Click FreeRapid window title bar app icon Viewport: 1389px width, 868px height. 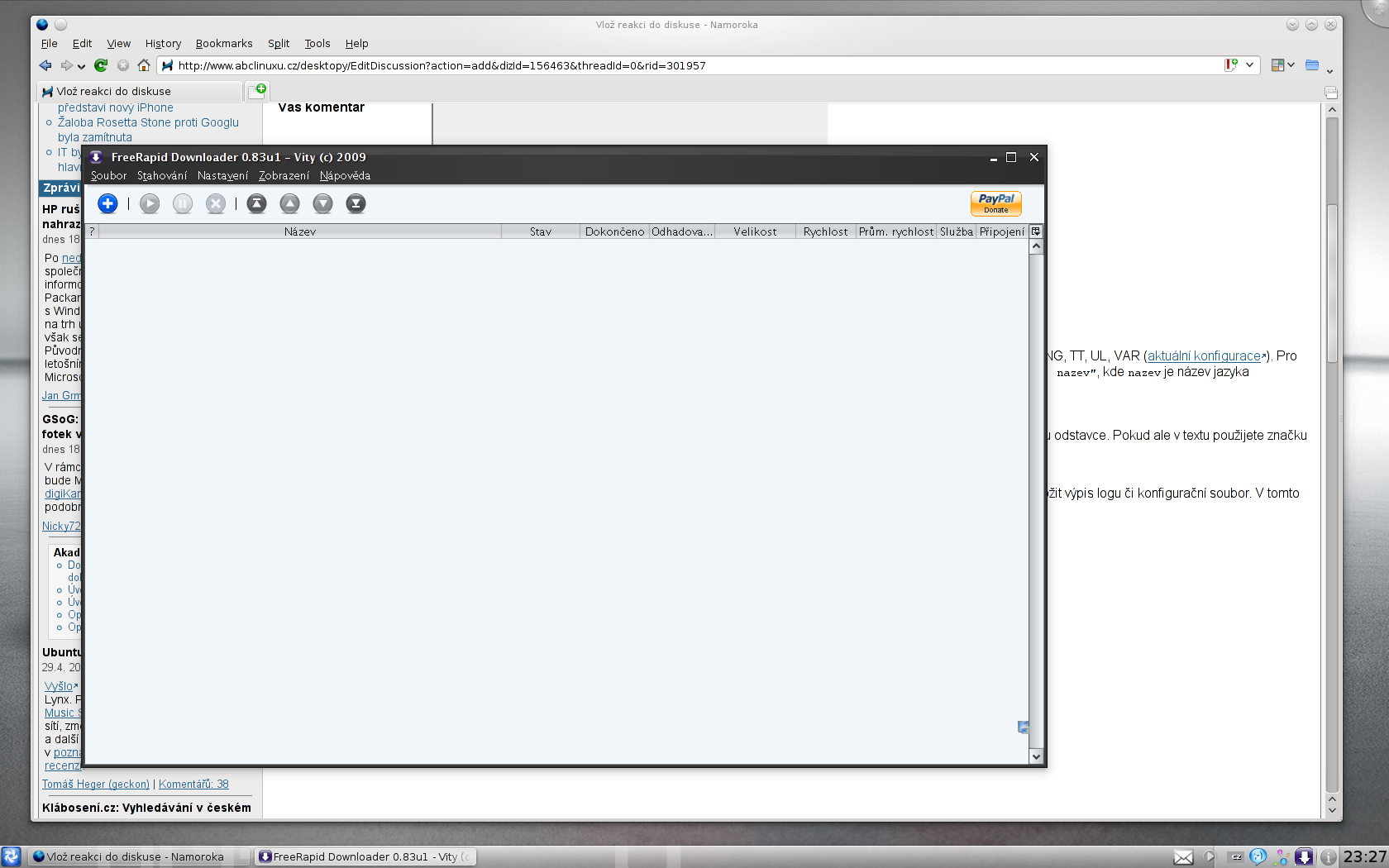(x=96, y=157)
